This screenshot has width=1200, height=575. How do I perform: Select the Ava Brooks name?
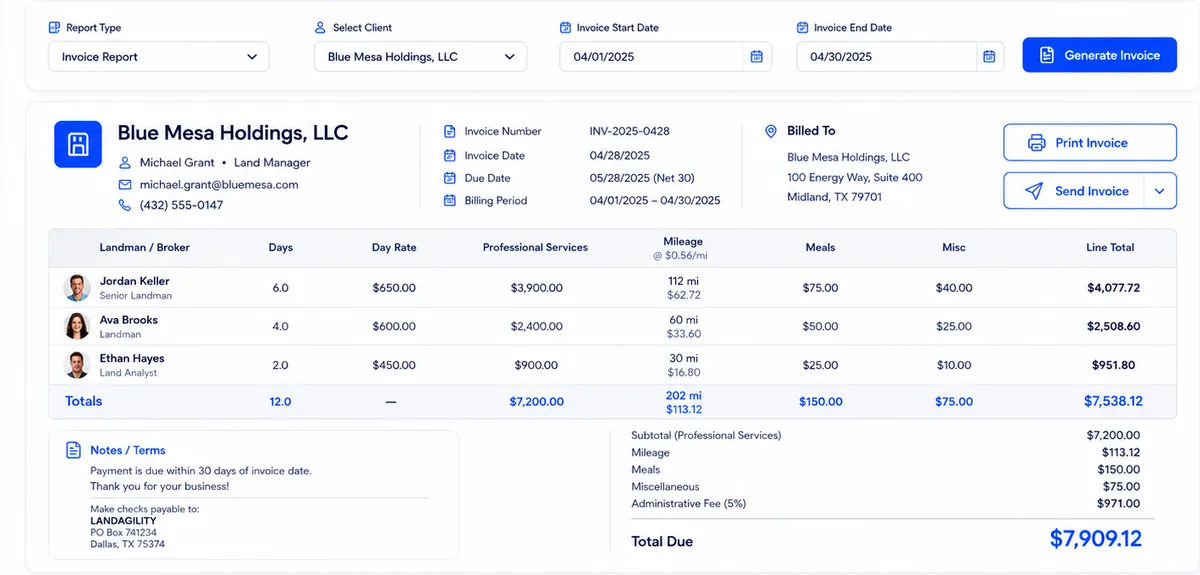(x=129, y=320)
